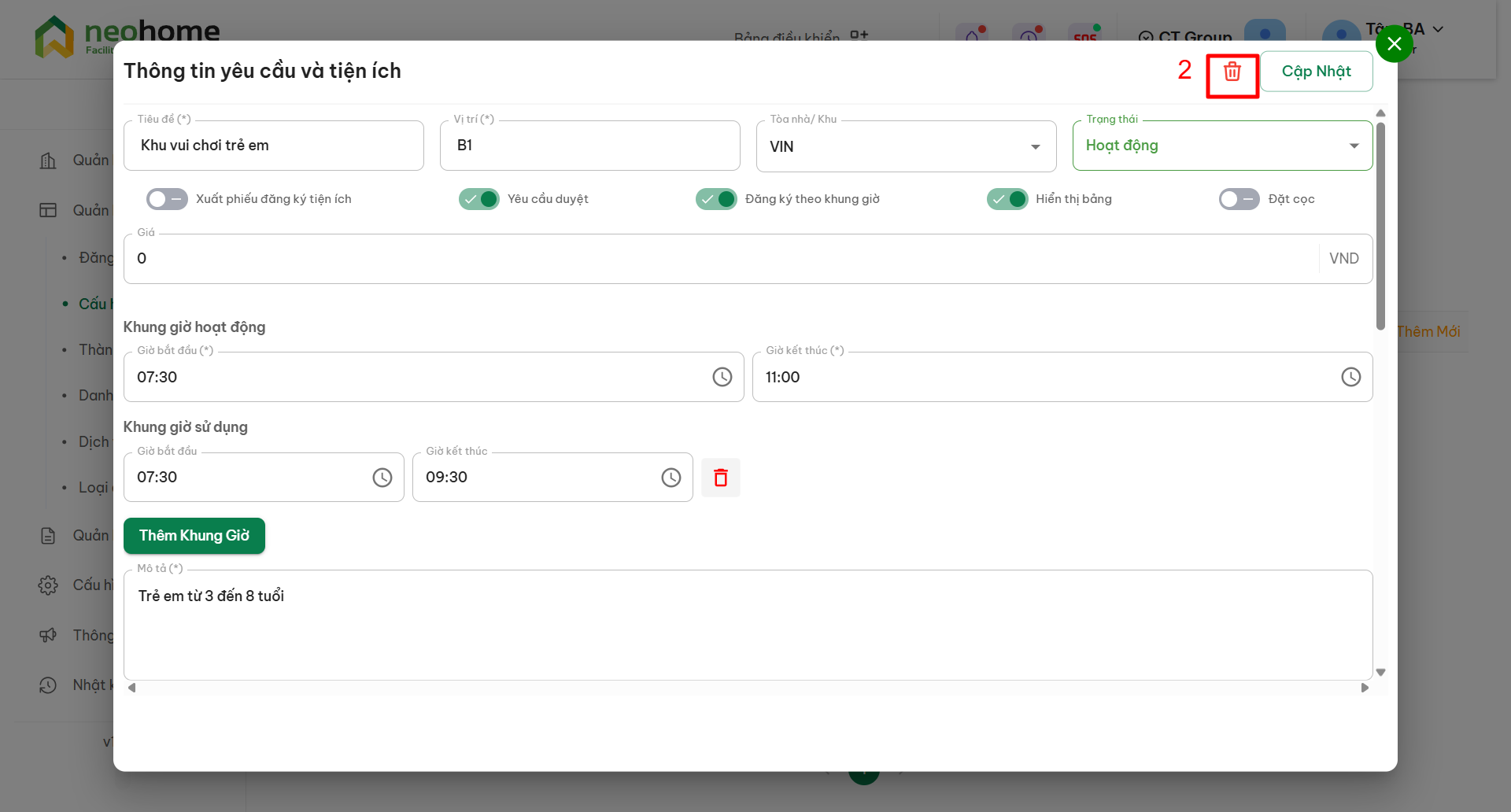
Task: Open Trạng thái dropdown showing Hoạt động
Action: (x=1221, y=146)
